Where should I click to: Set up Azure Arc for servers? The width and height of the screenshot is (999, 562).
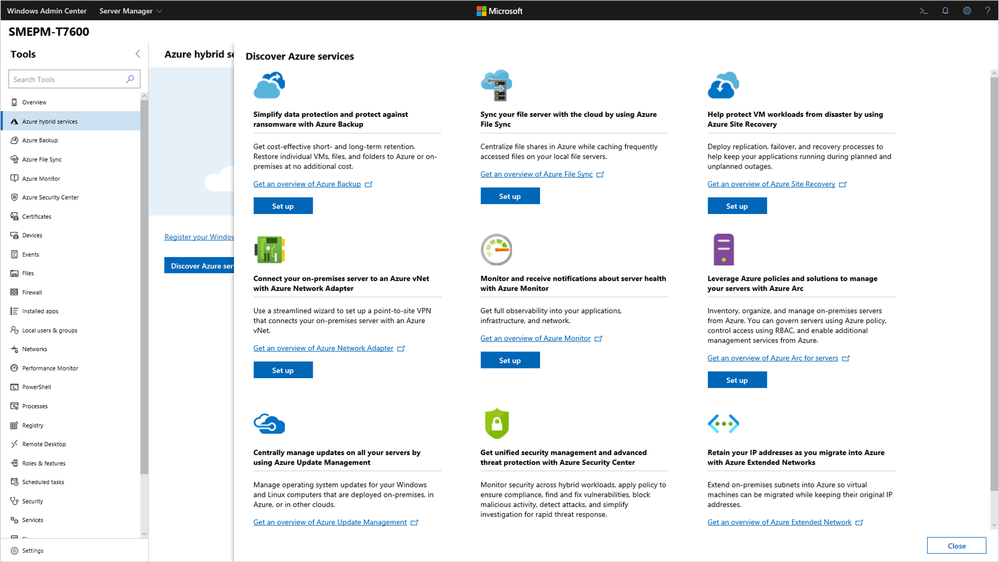[737, 380]
